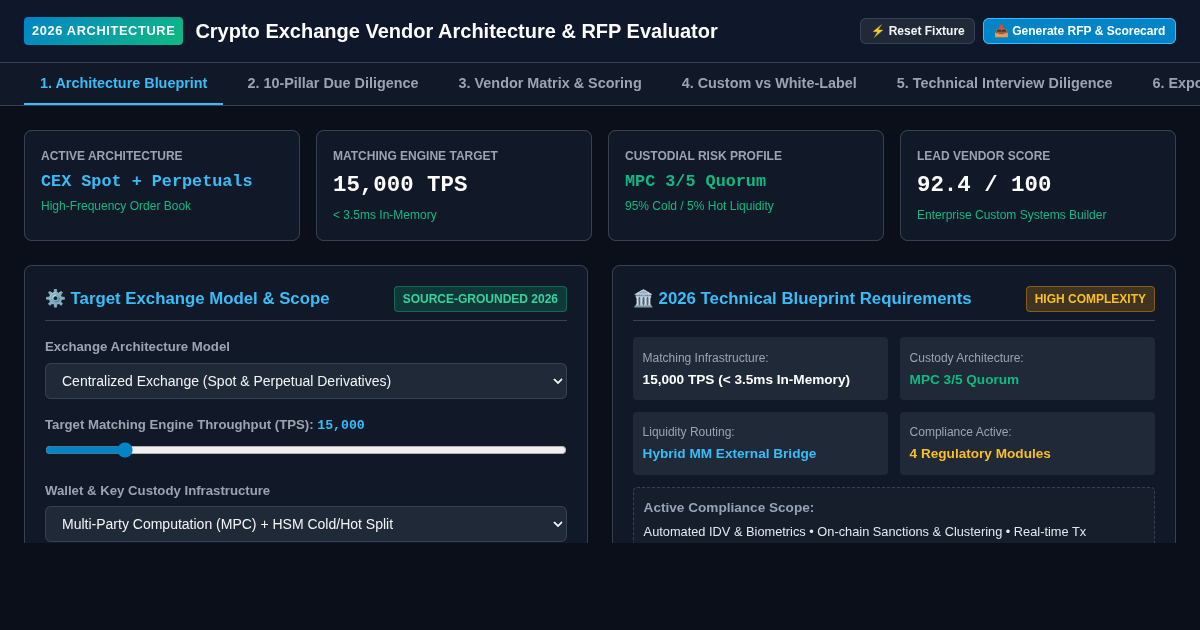
Task: Select the Matching Engine Target card
Action: 454,185
